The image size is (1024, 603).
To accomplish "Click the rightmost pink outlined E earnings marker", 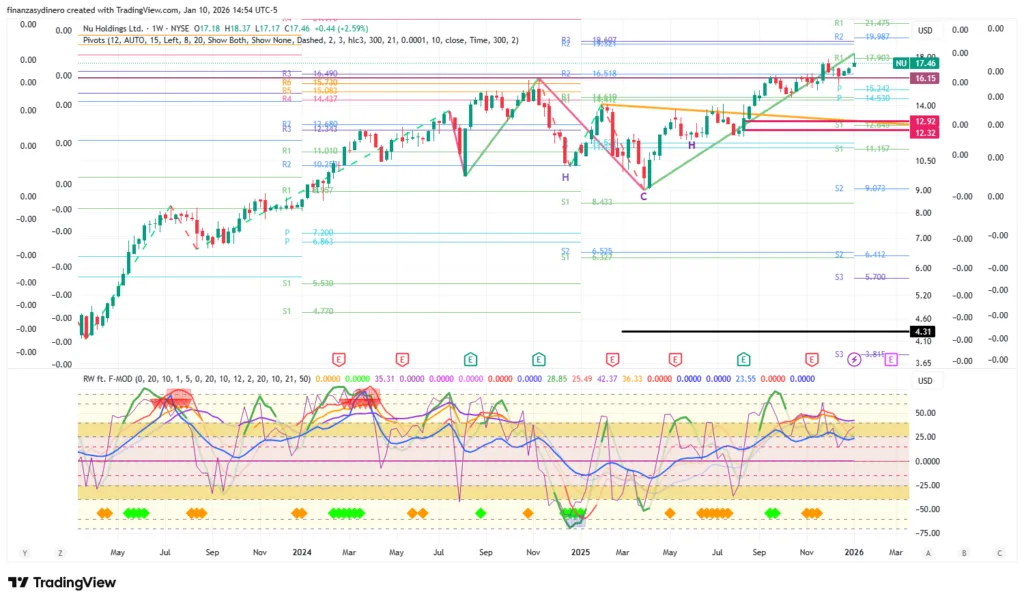I will [x=890, y=359].
